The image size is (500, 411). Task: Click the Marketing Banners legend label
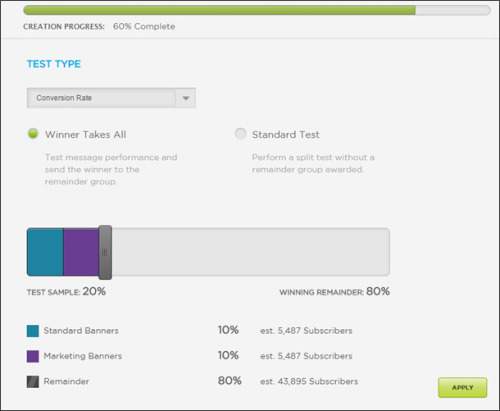83,356
